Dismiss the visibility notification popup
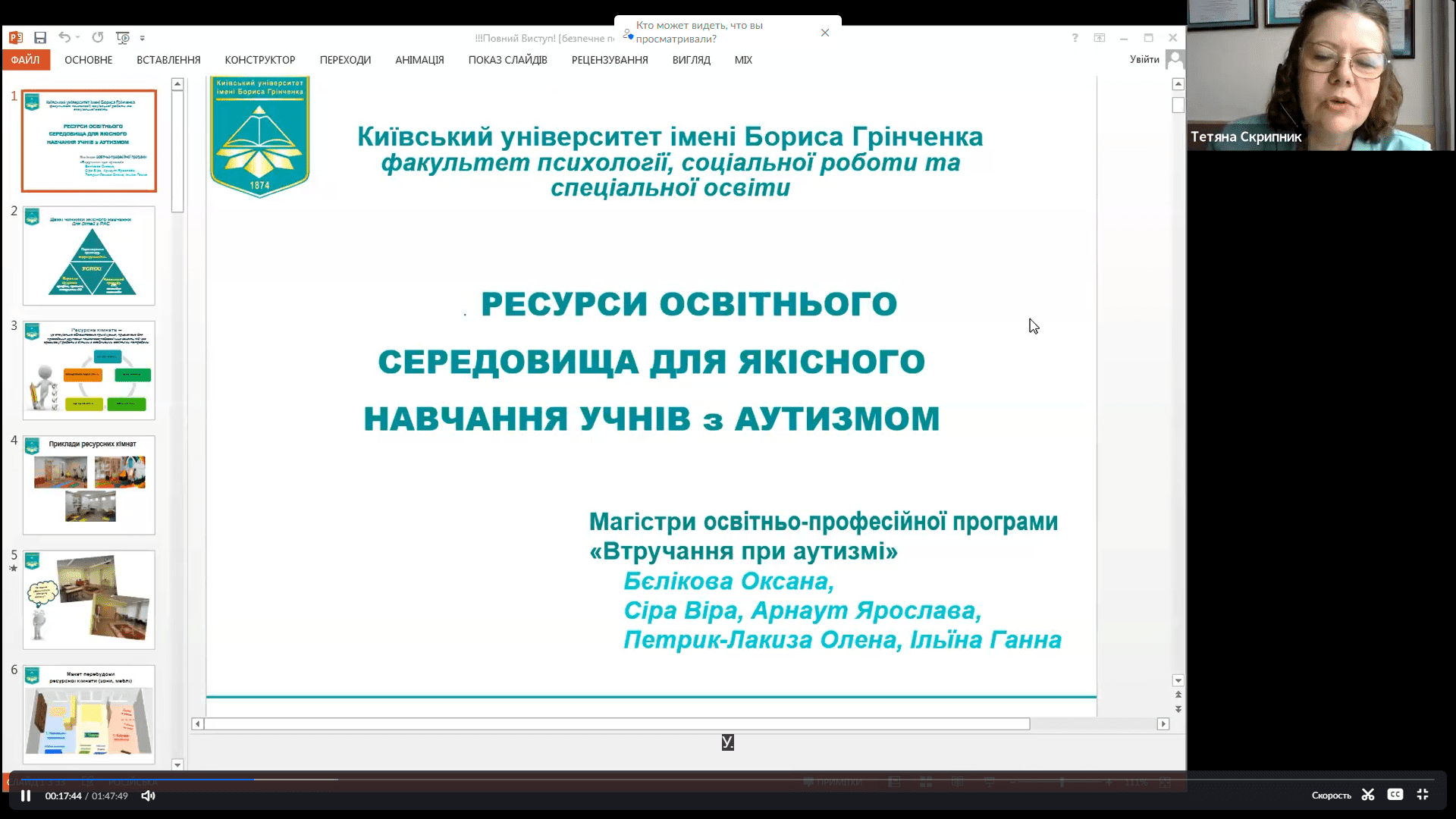This screenshot has width=1456, height=819. pyautogui.click(x=824, y=33)
